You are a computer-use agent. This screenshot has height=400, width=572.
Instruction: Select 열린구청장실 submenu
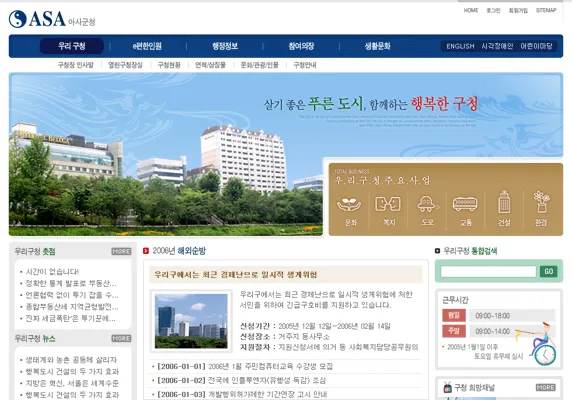[125, 65]
